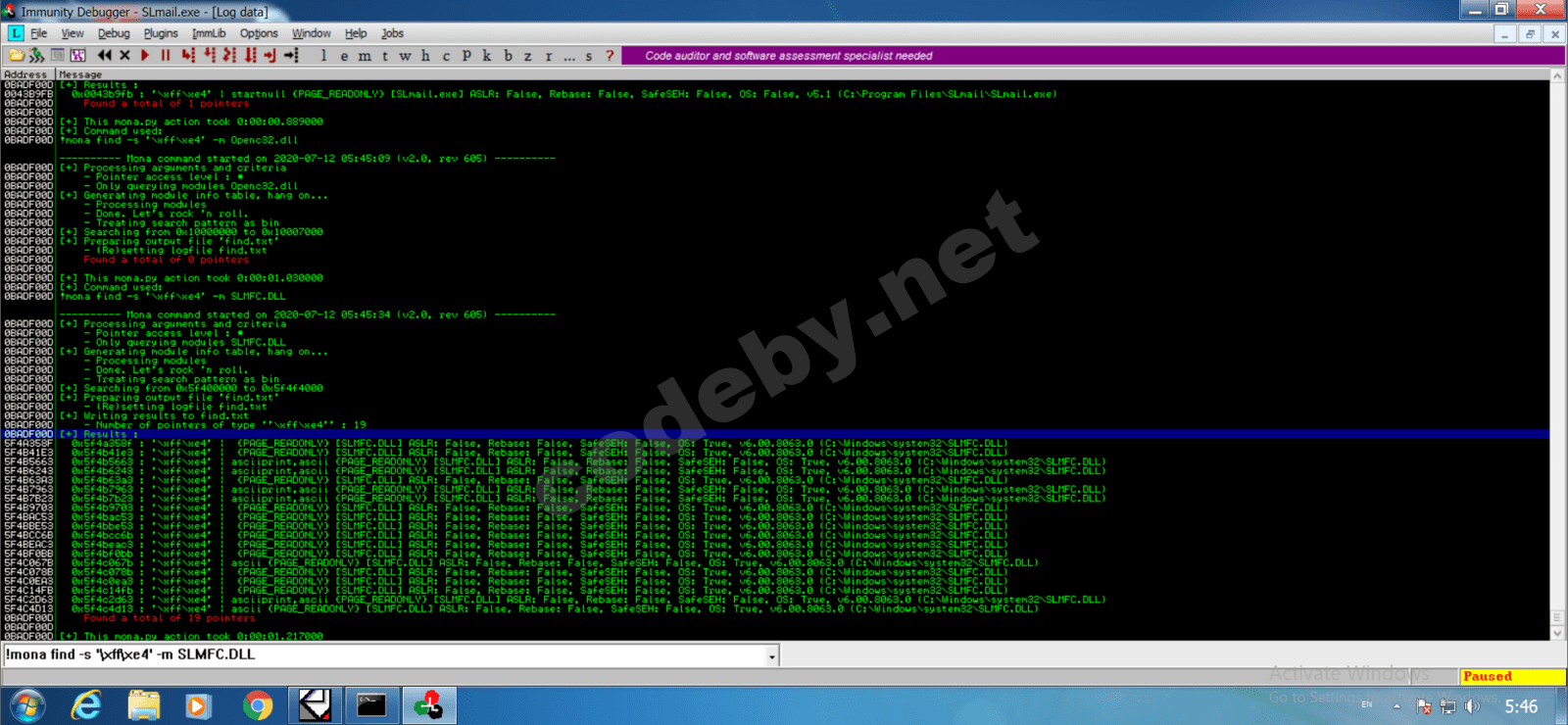Show Handles with 'h' button

[x=425, y=56]
